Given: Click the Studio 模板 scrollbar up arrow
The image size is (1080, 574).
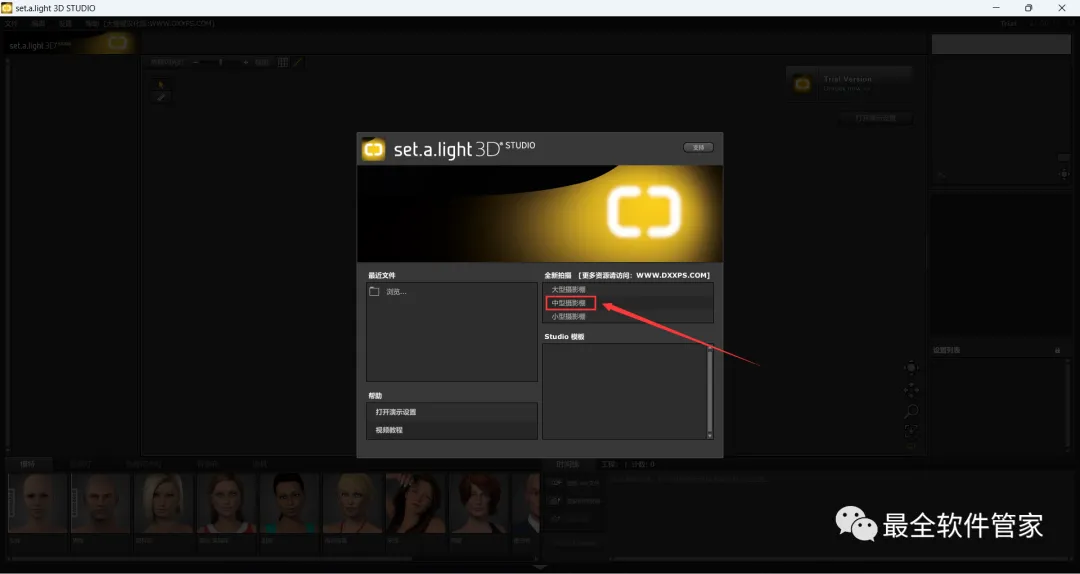Looking at the screenshot, I should (709, 348).
